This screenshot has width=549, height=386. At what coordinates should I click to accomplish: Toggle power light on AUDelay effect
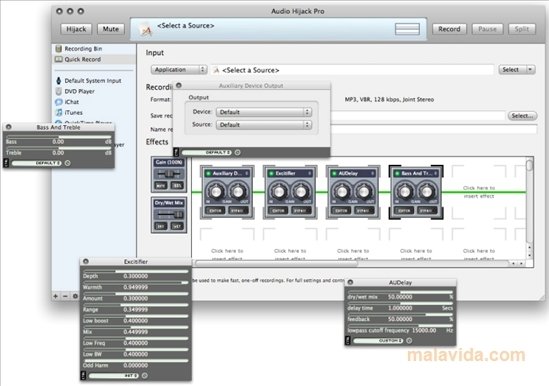click(334, 173)
